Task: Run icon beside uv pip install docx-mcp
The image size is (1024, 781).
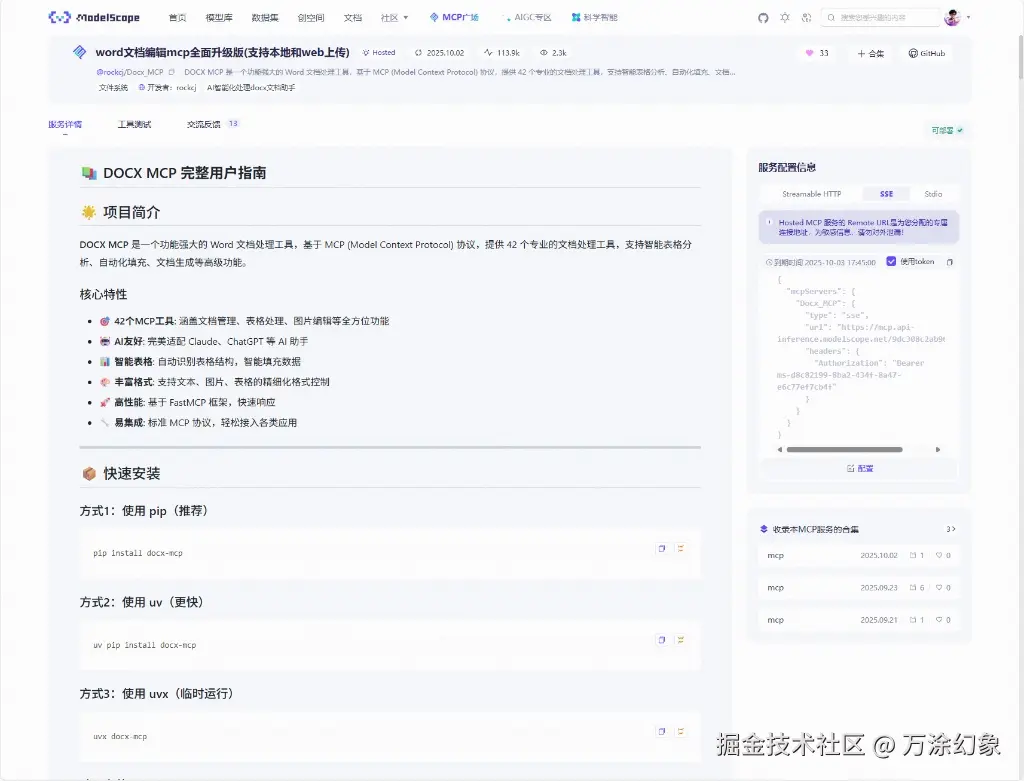Action: (680, 640)
